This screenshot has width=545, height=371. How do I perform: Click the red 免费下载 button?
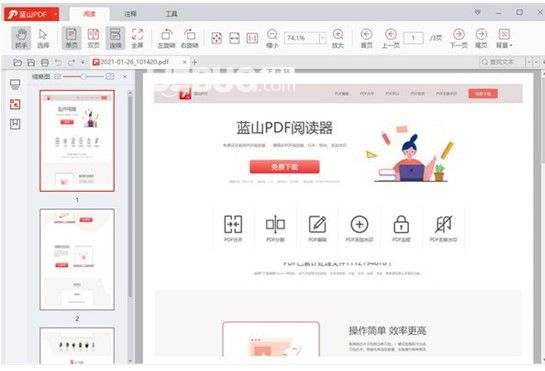pos(284,167)
